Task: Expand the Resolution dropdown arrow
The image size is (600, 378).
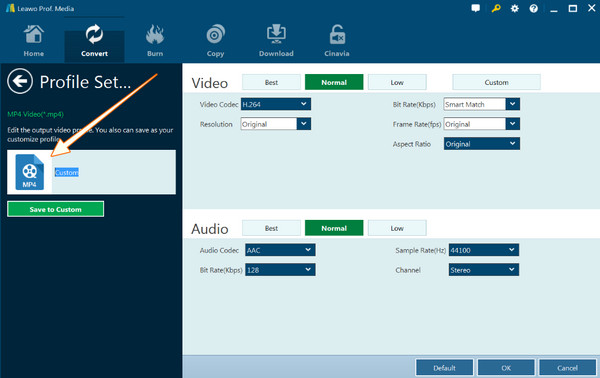Action: (303, 124)
